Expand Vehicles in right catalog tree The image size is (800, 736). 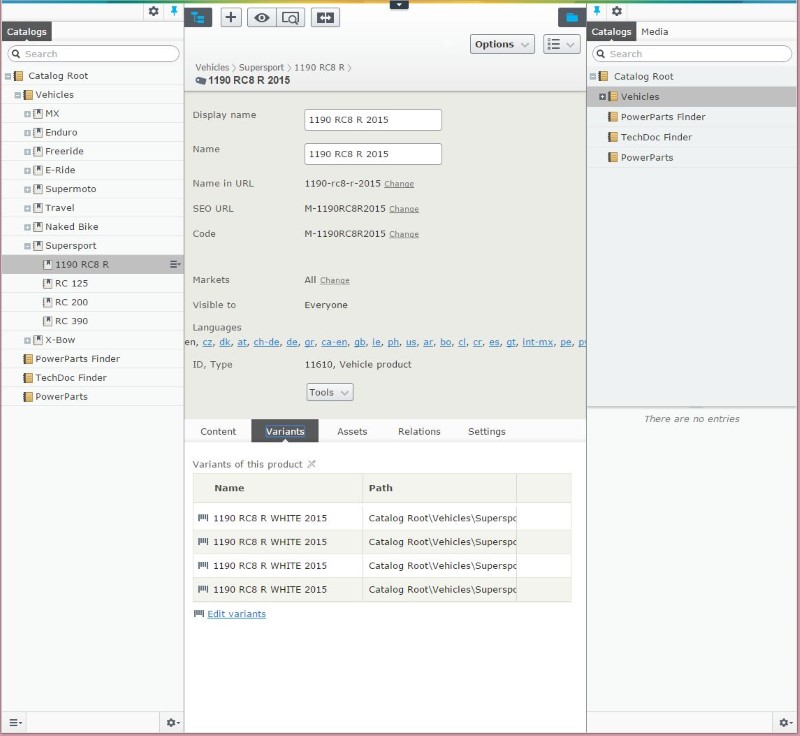click(x=603, y=96)
